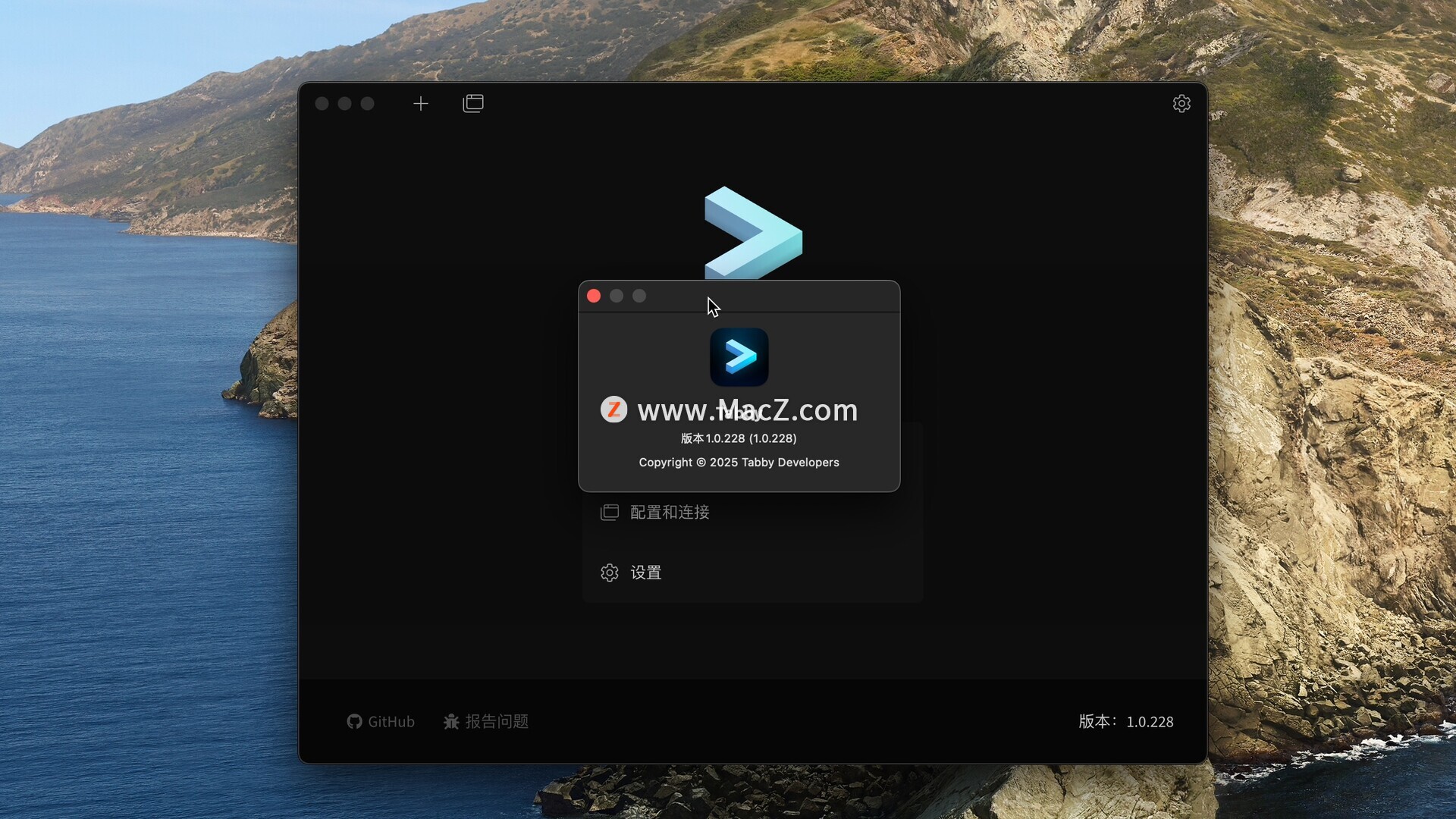Click the Copyright 2025 Tabby Developers text

pyautogui.click(x=739, y=462)
